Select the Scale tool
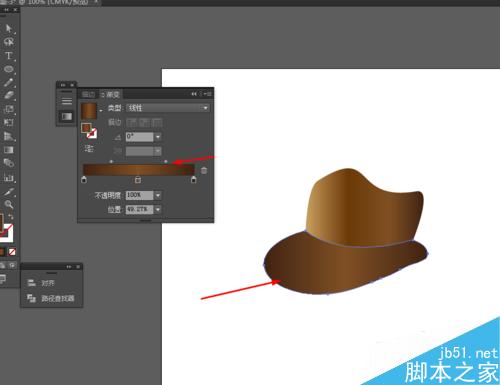This screenshot has width=500, height=385. point(9,109)
